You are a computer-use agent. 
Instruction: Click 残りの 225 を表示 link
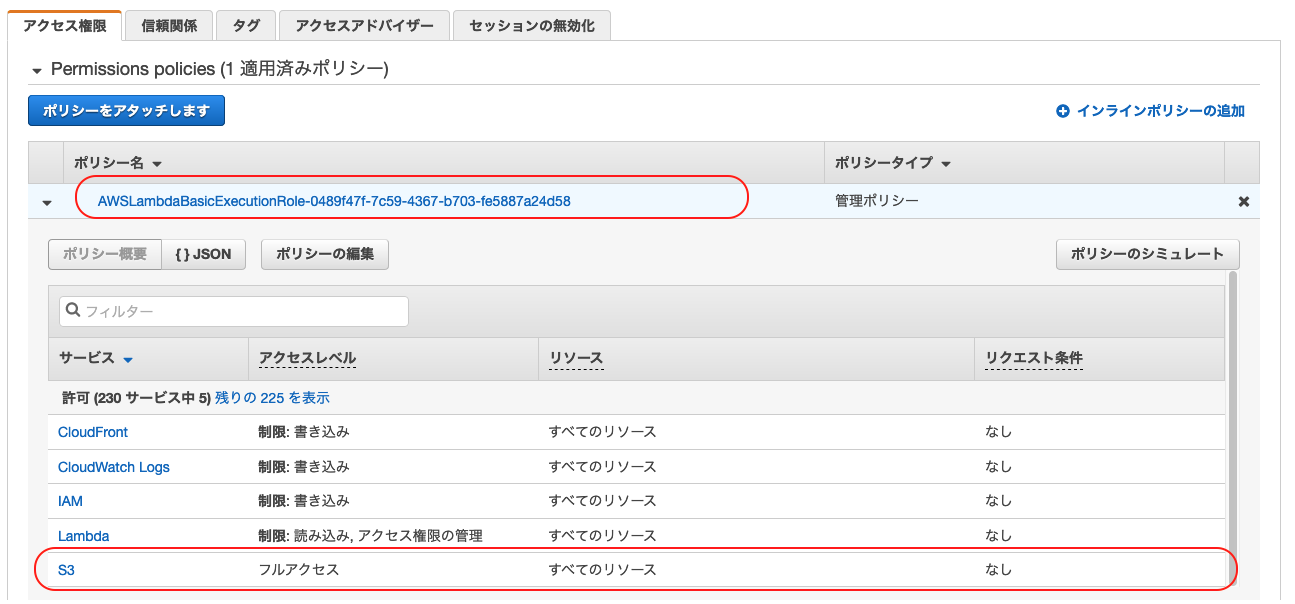[272, 398]
